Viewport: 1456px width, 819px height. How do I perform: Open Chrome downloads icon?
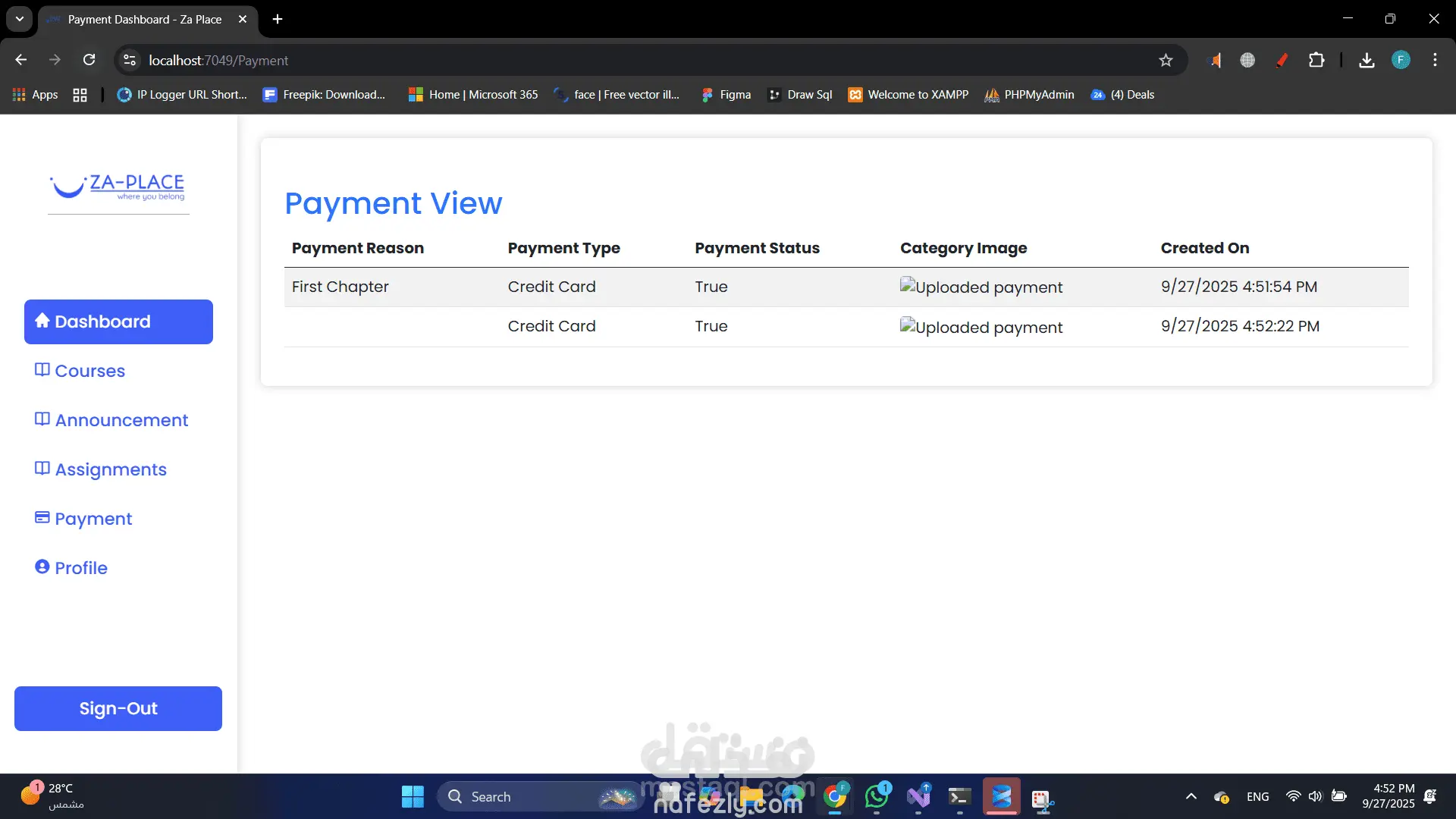coord(1367,61)
